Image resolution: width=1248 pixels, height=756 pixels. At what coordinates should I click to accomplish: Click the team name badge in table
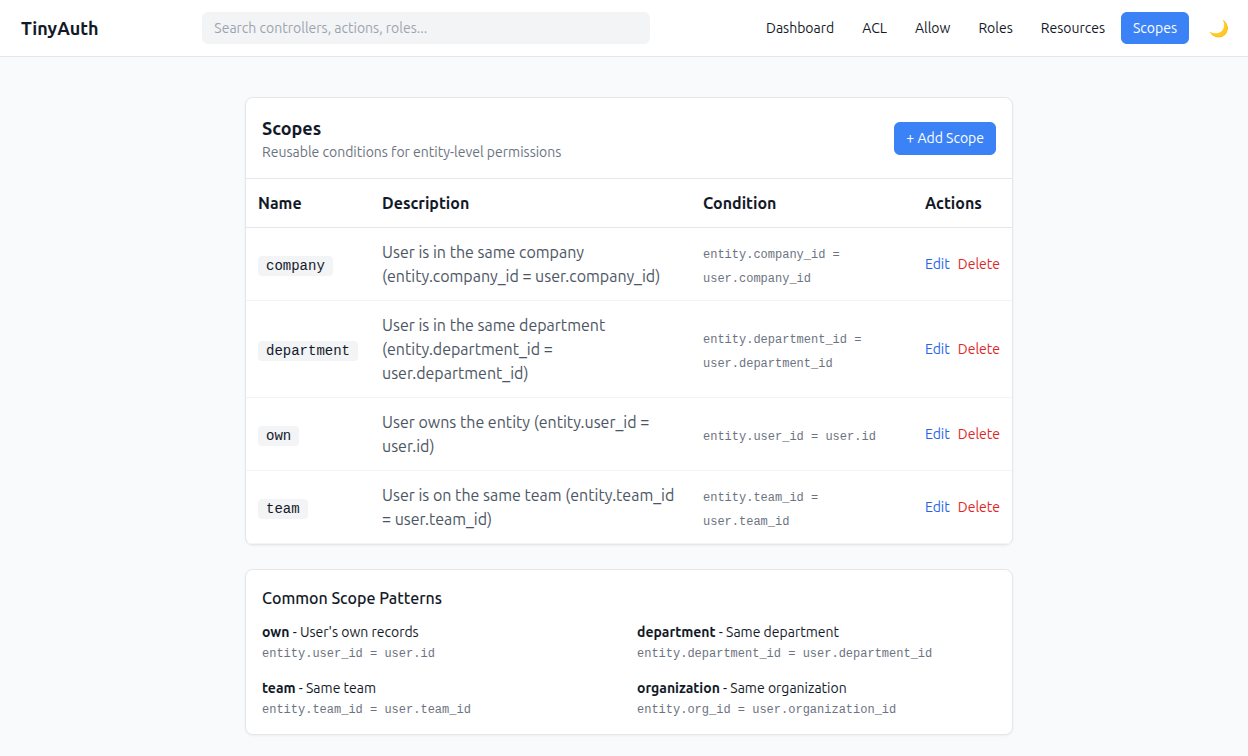(x=283, y=508)
